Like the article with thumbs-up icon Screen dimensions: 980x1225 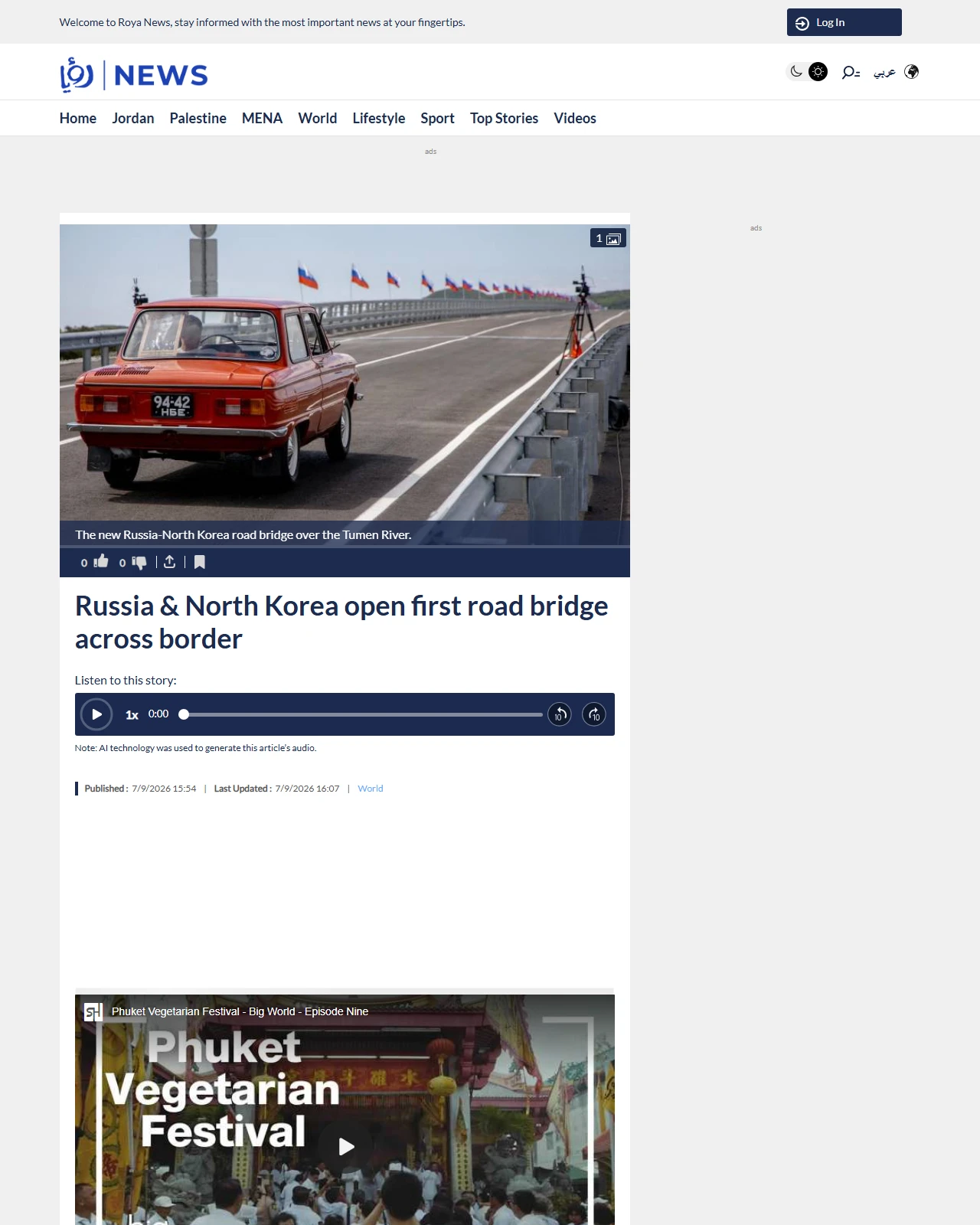point(101,561)
